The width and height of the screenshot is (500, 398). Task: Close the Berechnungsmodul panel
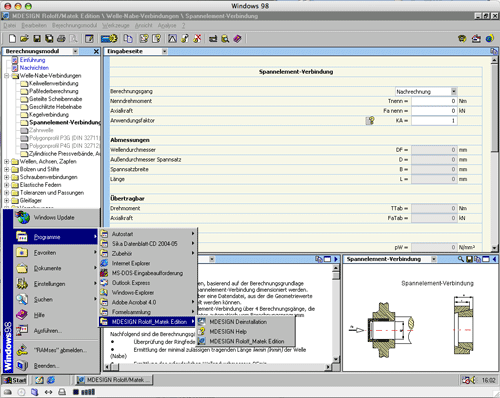[96, 51]
